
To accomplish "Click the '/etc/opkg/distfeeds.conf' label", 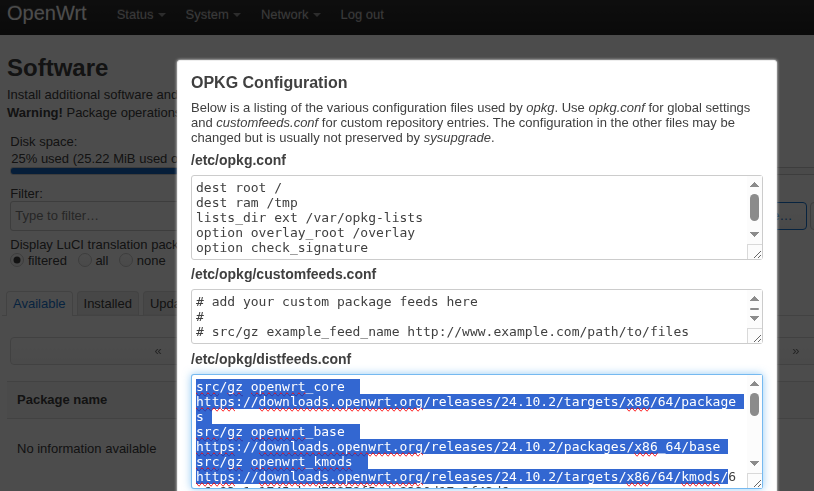I will (x=271, y=359).
